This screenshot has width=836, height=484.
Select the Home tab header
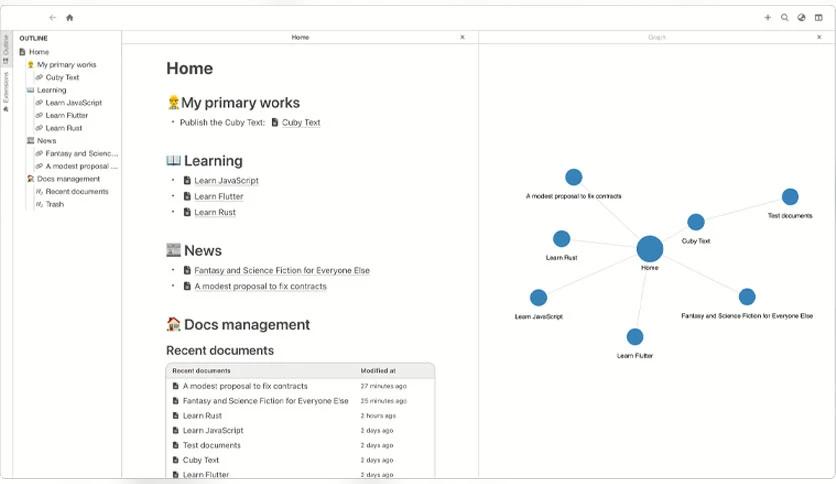(x=300, y=37)
